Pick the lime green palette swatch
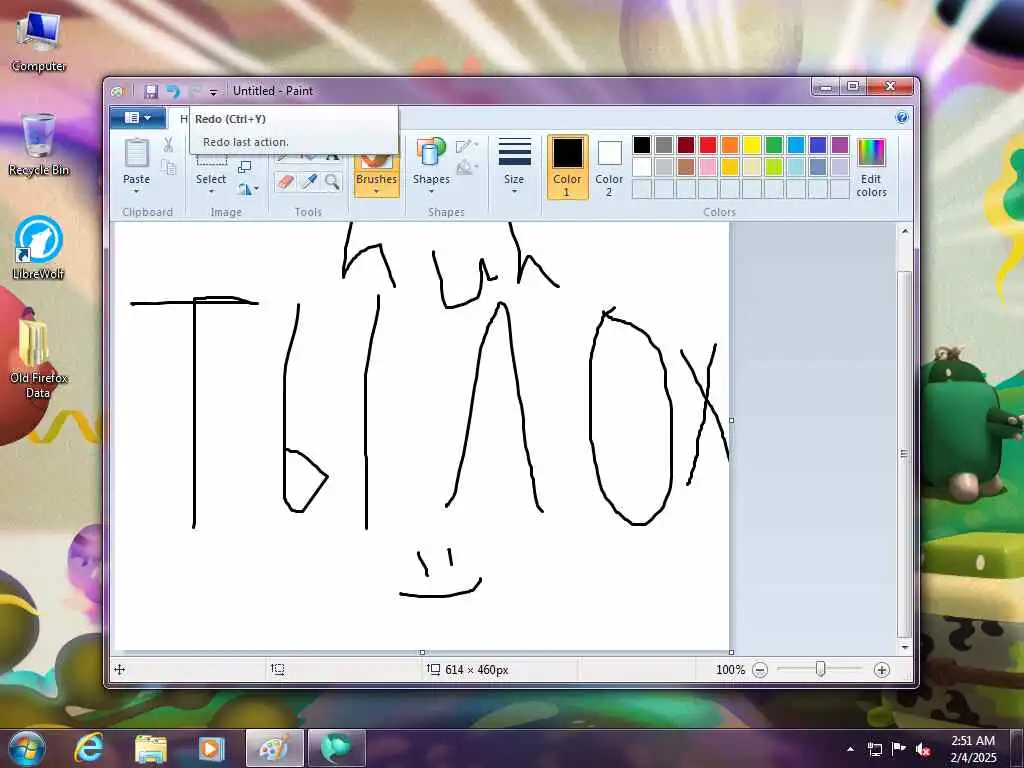The image size is (1024, 768). tap(774, 167)
